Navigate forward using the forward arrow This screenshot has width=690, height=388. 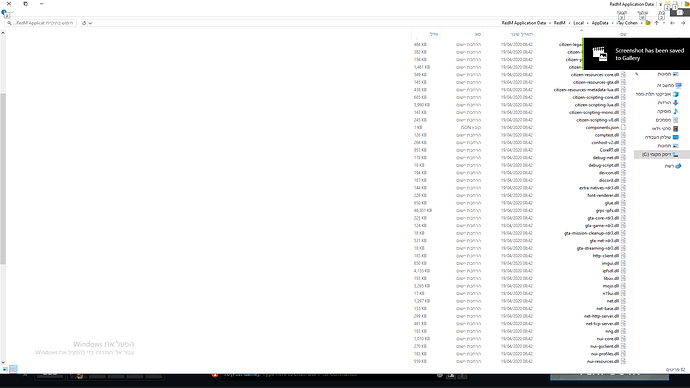672,23
